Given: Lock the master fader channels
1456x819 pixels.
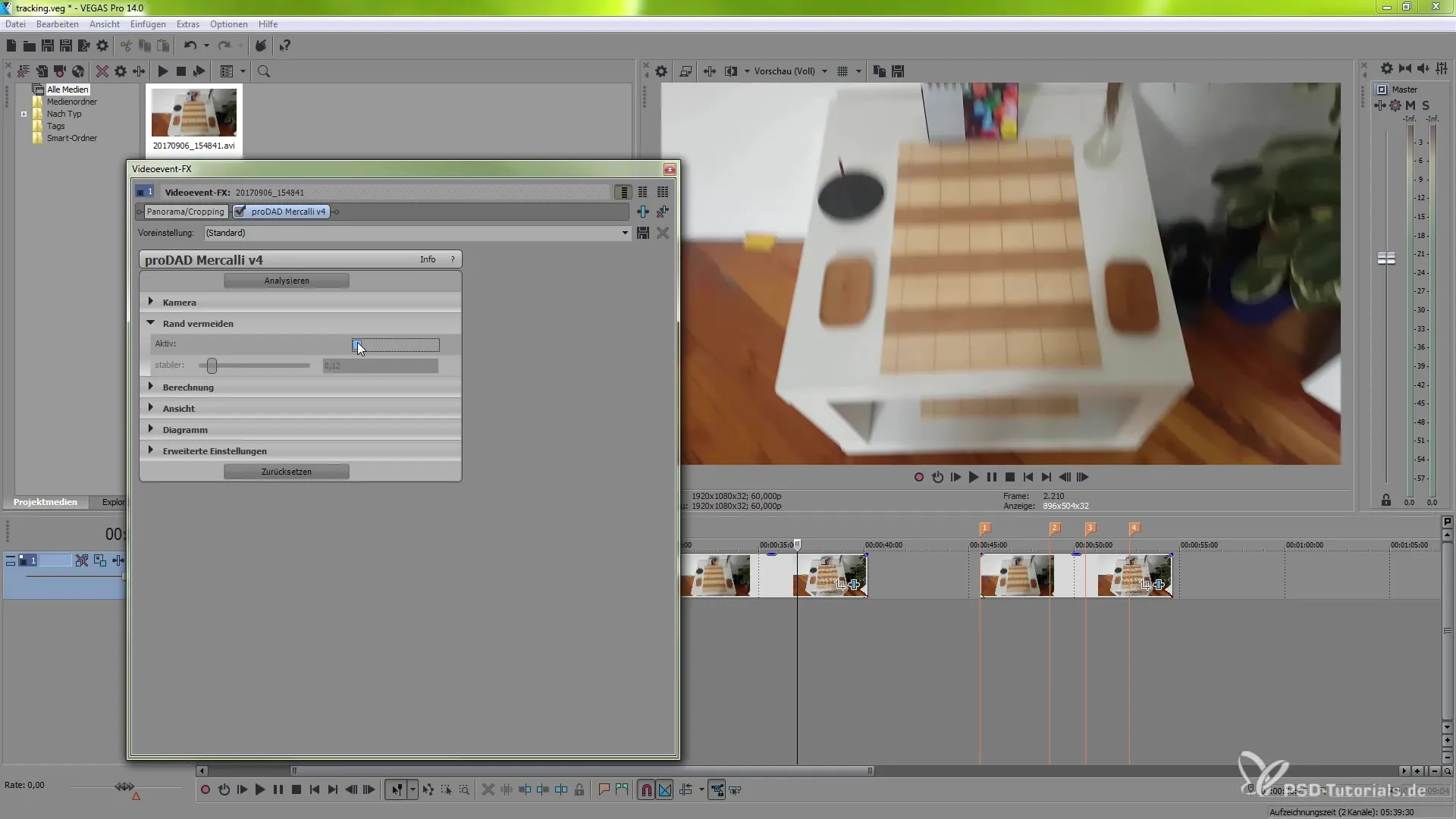Looking at the screenshot, I should point(1386,500).
